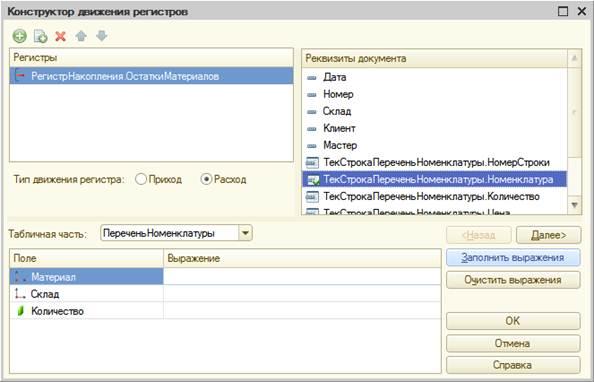This screenshot has width=594, height=382.
Task: Select the Дата attribute
Action: pyautogui.click(x=435, y=77)
